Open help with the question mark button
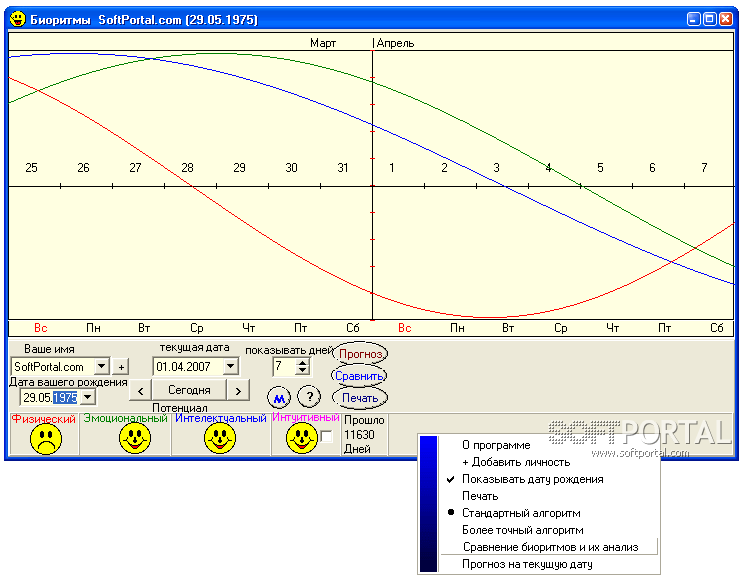743x577 pixels. click(309, 397)
